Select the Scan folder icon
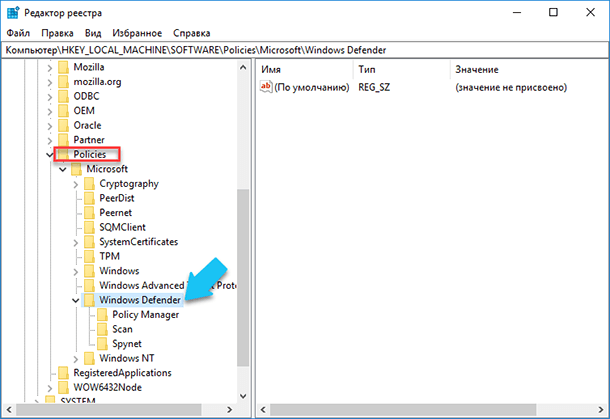Screen dimensions: 610x419 click(x=102, y=329)
